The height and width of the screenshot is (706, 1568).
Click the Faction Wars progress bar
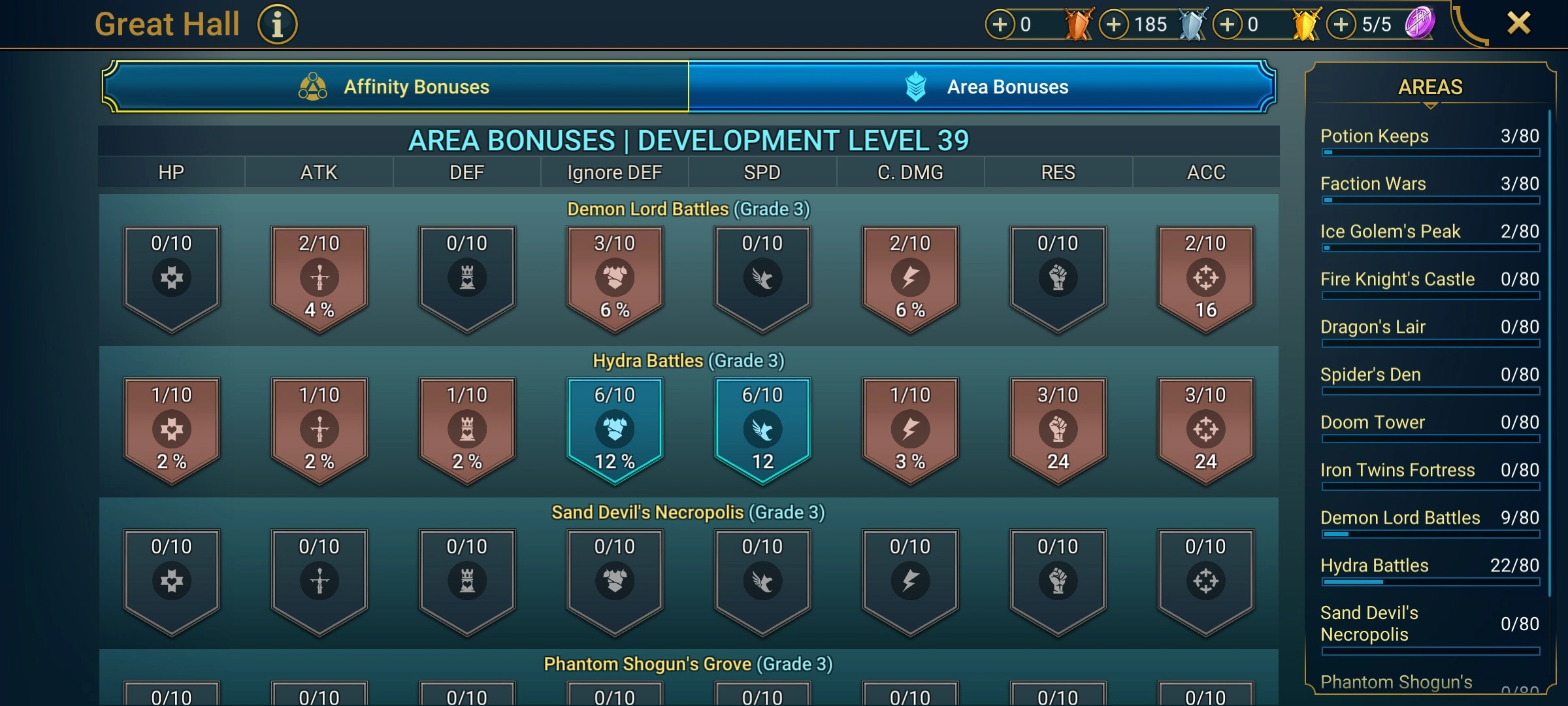[x=1430, y=200]
